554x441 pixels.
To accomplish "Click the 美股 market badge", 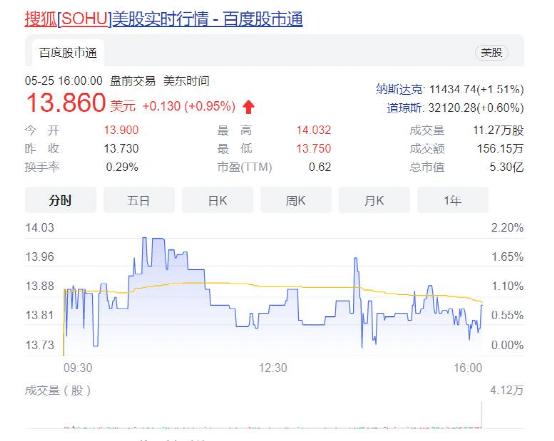I will (x=491, y=53).
